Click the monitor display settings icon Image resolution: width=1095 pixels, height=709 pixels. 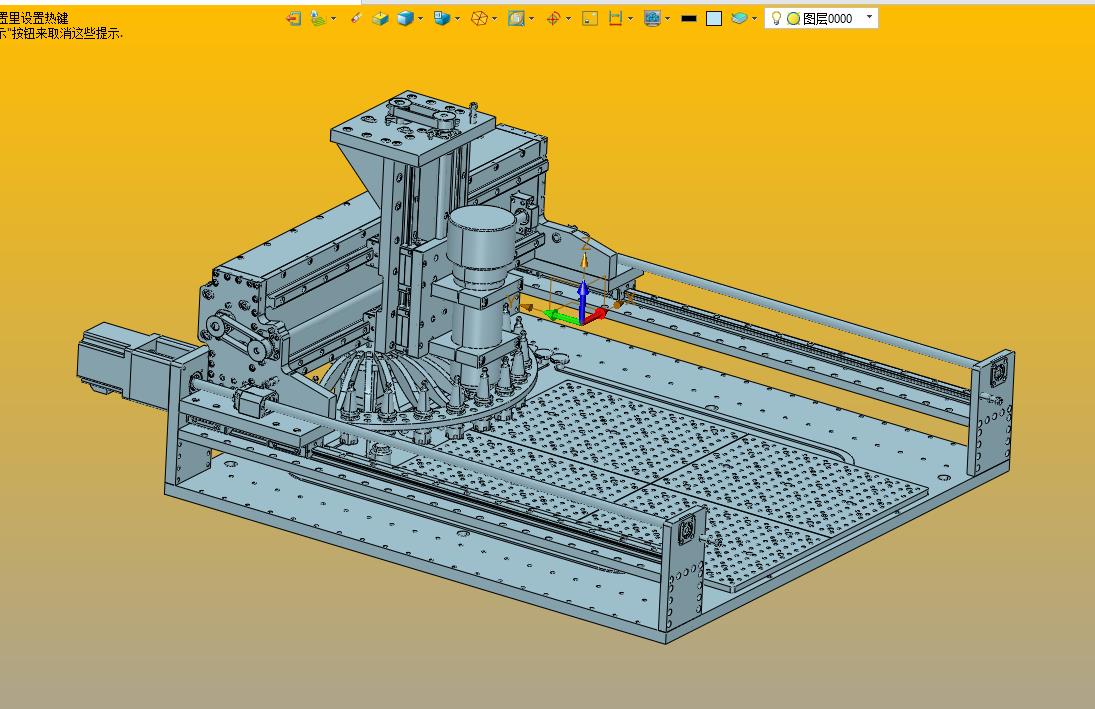[652, 19]
